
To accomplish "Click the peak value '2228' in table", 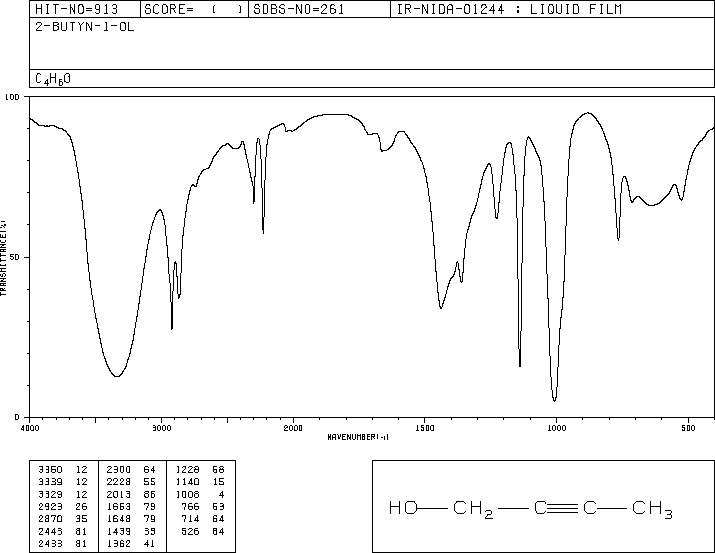I will (x=119, y=482).
